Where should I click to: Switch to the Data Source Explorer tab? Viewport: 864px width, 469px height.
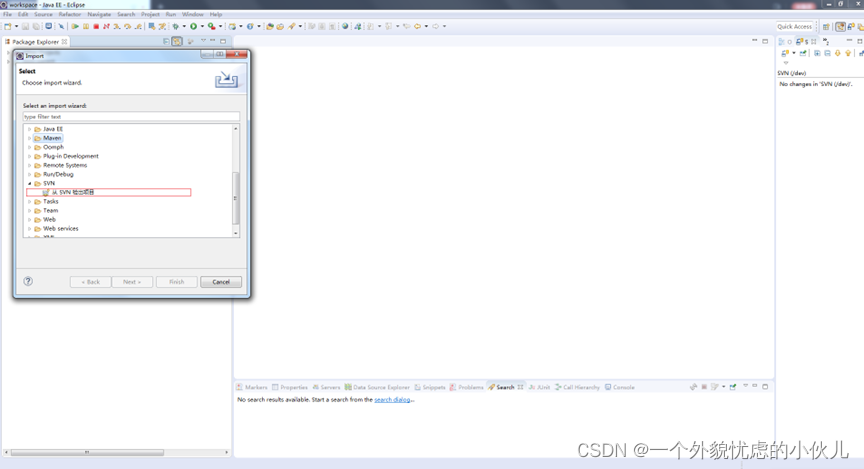(377, 387)
